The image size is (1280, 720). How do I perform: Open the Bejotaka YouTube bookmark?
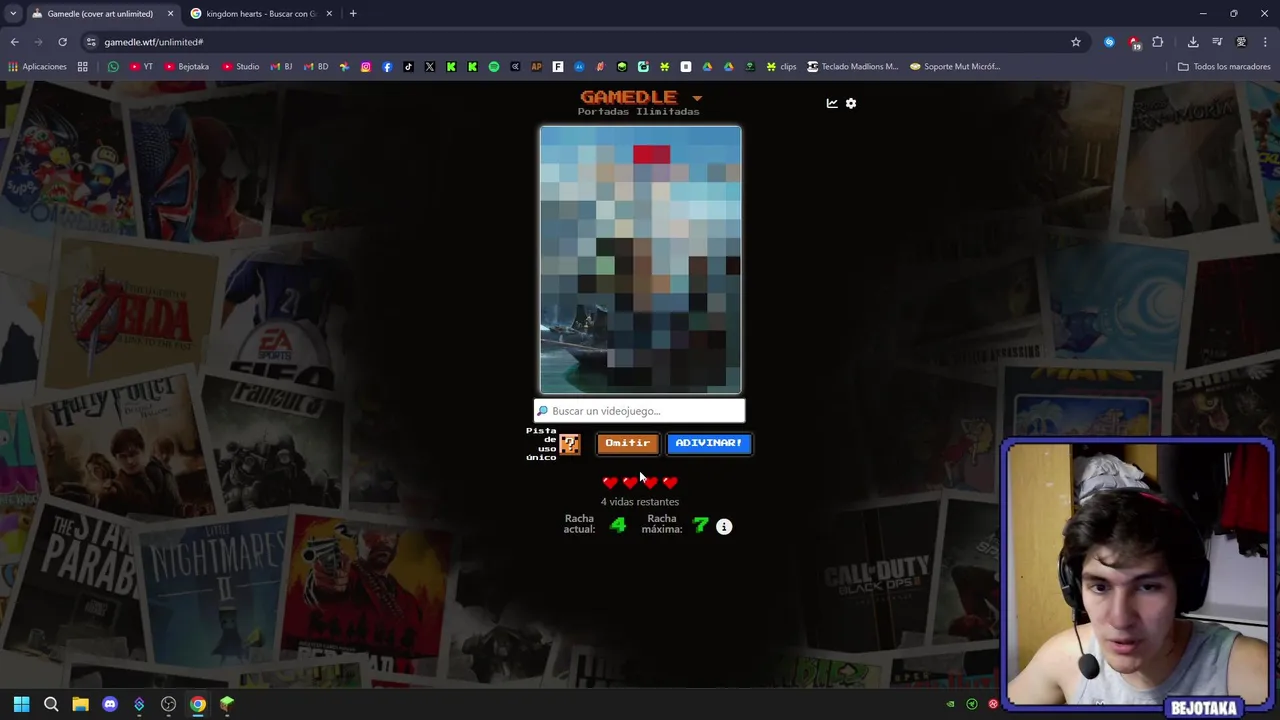click(x=187, y=67)
